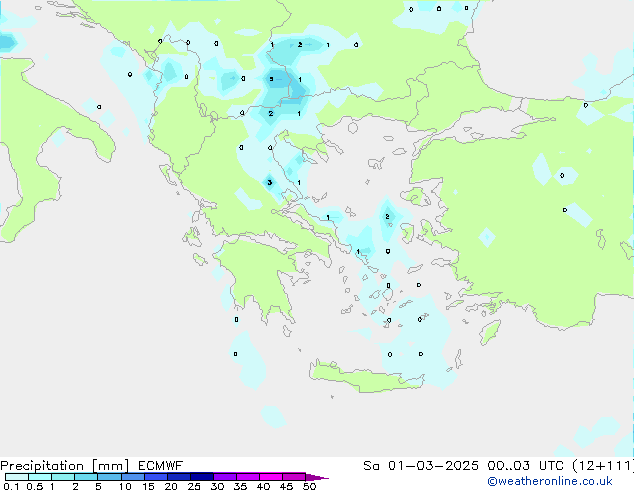Click the '45' legend scale label
The image size is (634, 490).
point(286,486)
